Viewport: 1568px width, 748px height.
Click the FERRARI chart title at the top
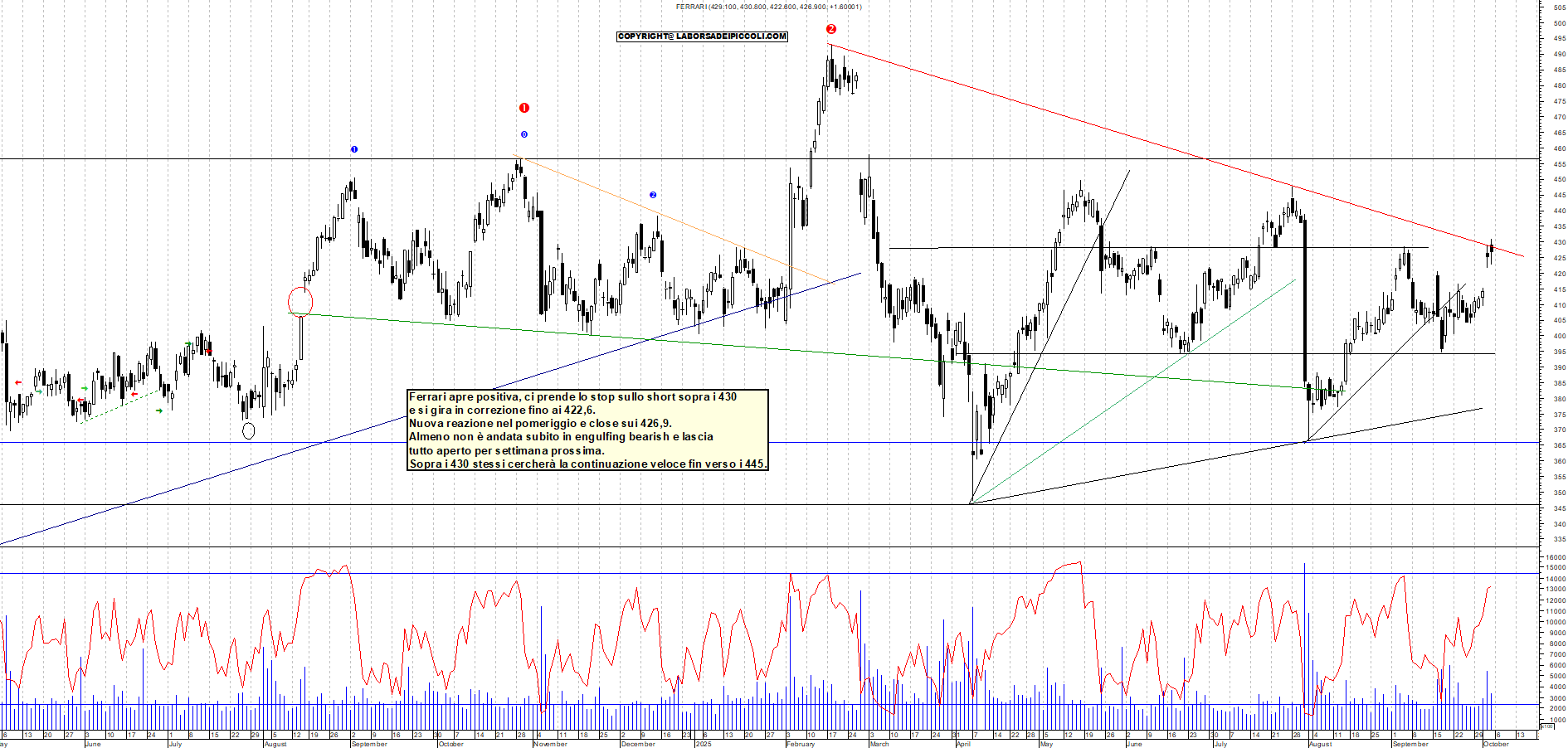coord(768,7)
